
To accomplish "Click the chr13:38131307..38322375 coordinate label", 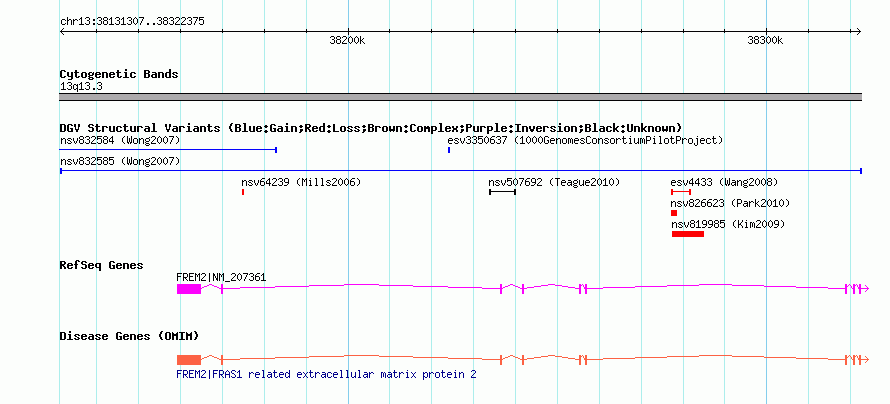I will pyautogui.click(x=132, y=22).
